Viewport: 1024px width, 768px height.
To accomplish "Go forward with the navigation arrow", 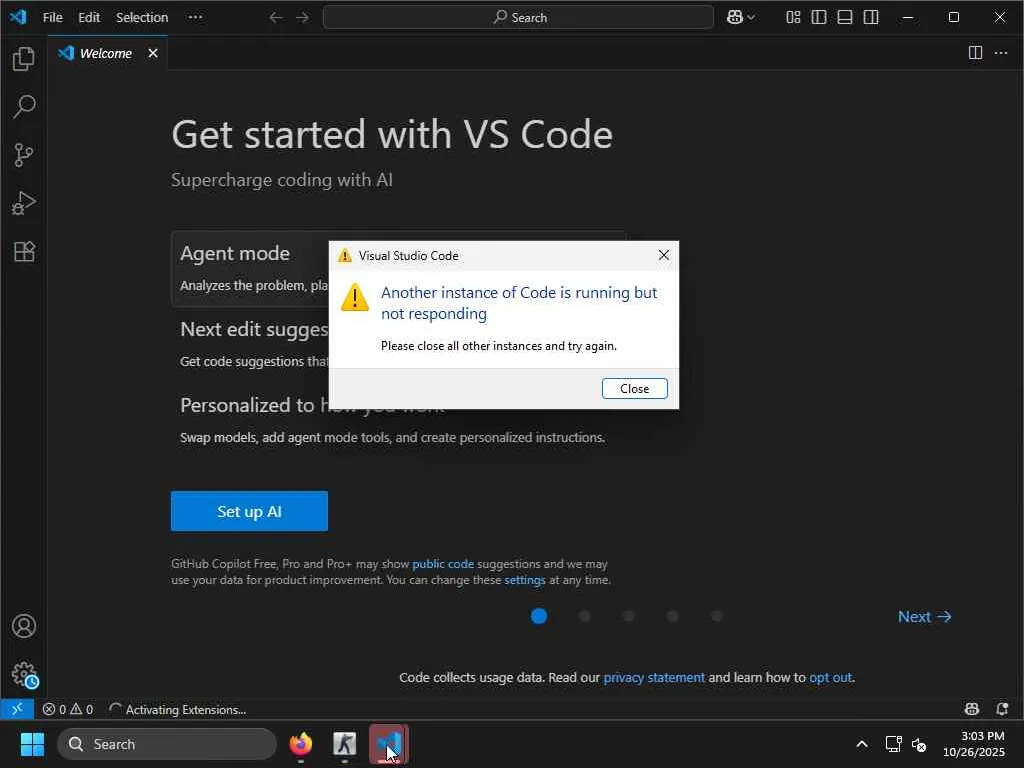I will coord(302,18).
